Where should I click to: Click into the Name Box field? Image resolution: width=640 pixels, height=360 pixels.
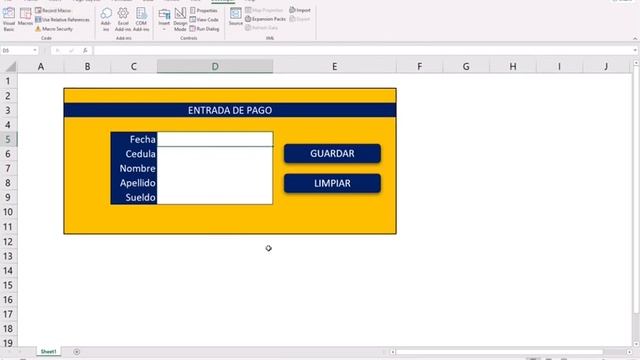click(16, 51)
